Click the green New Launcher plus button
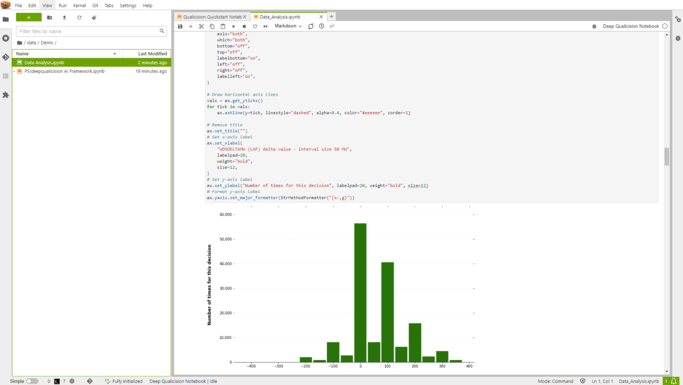Image resolution: width=683 pixels, height=385 pixels. (29, 17)
